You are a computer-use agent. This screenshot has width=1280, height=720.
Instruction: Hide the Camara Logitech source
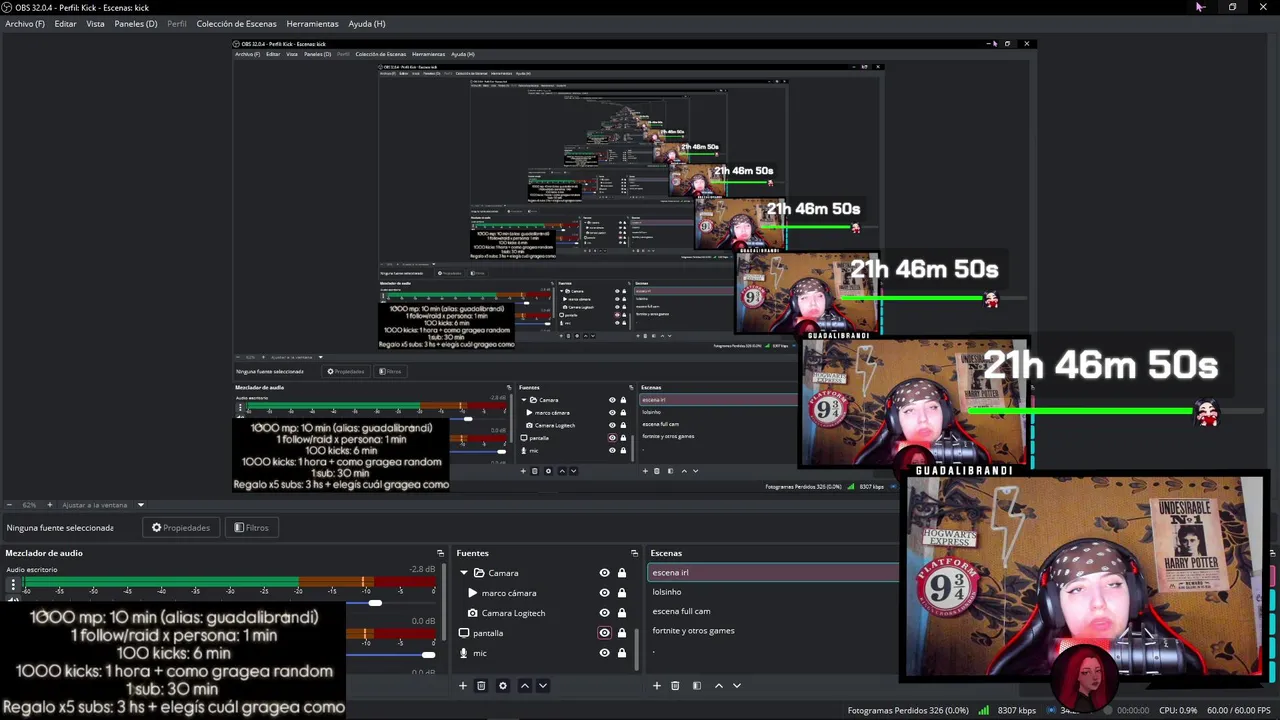tap(604, 613)
